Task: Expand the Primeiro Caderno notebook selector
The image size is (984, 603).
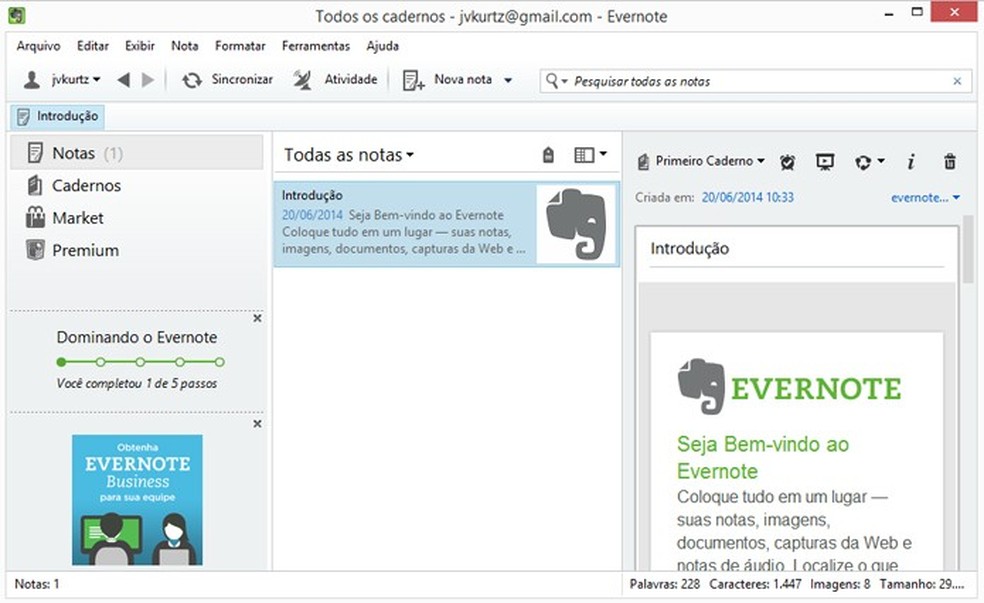Action: (x=700, y=161)
